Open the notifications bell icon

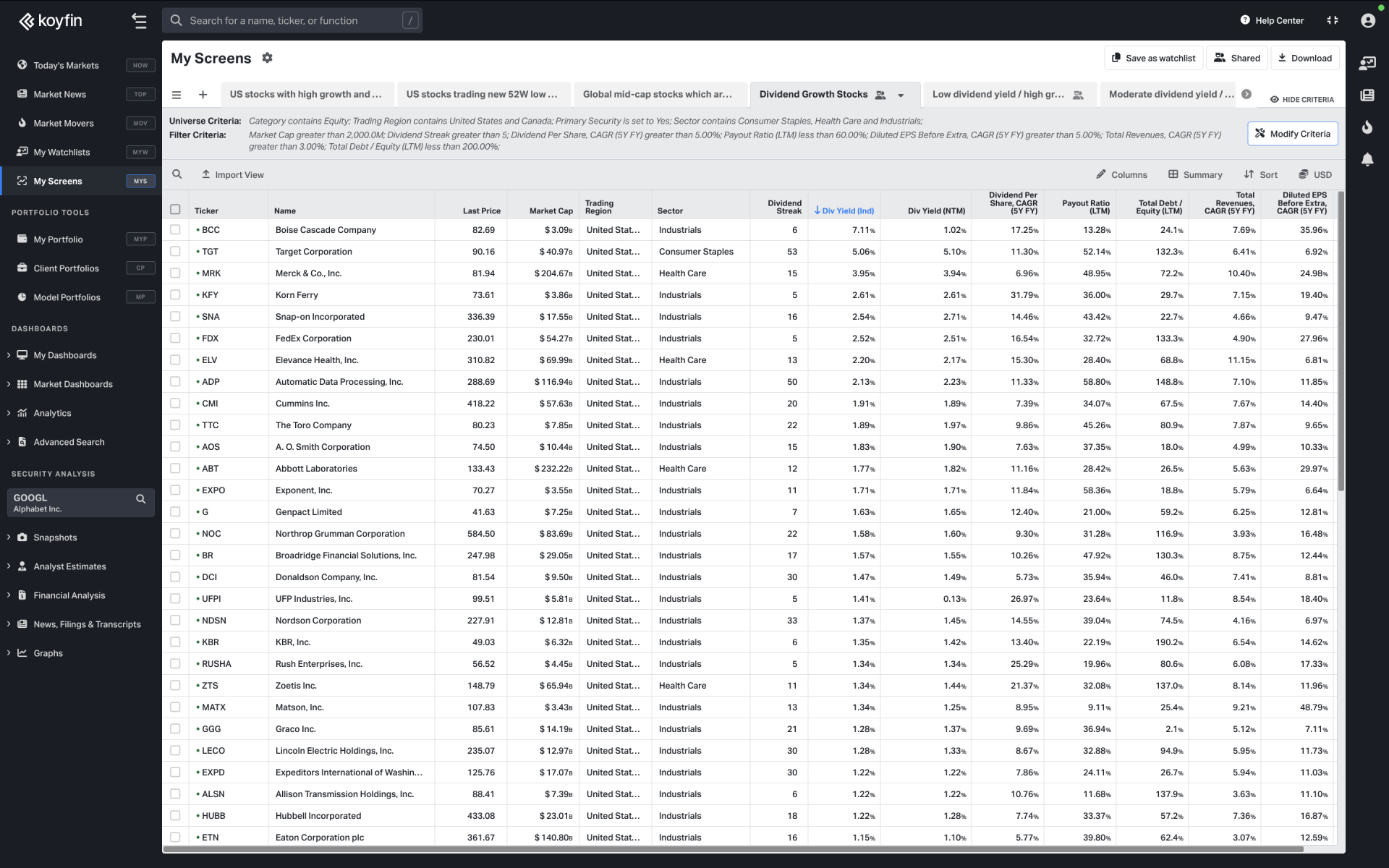pos(1368,160)
